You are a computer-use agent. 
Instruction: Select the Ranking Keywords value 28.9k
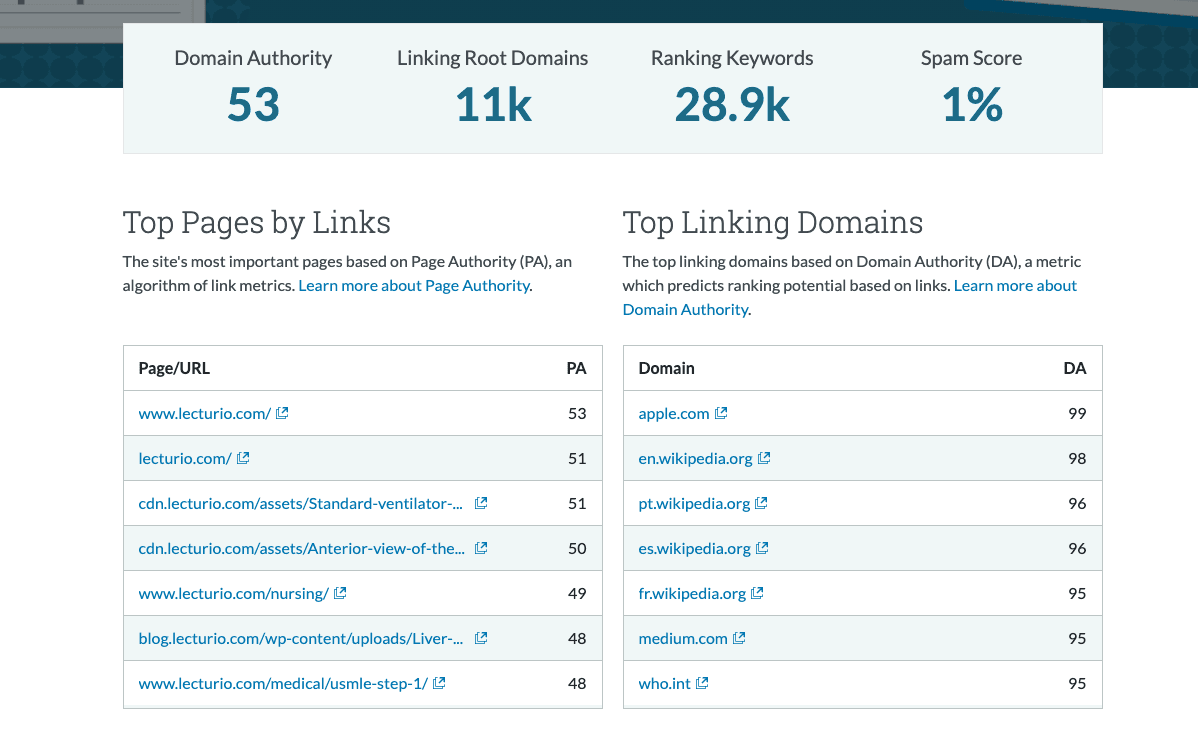click(x=732, y=105)
